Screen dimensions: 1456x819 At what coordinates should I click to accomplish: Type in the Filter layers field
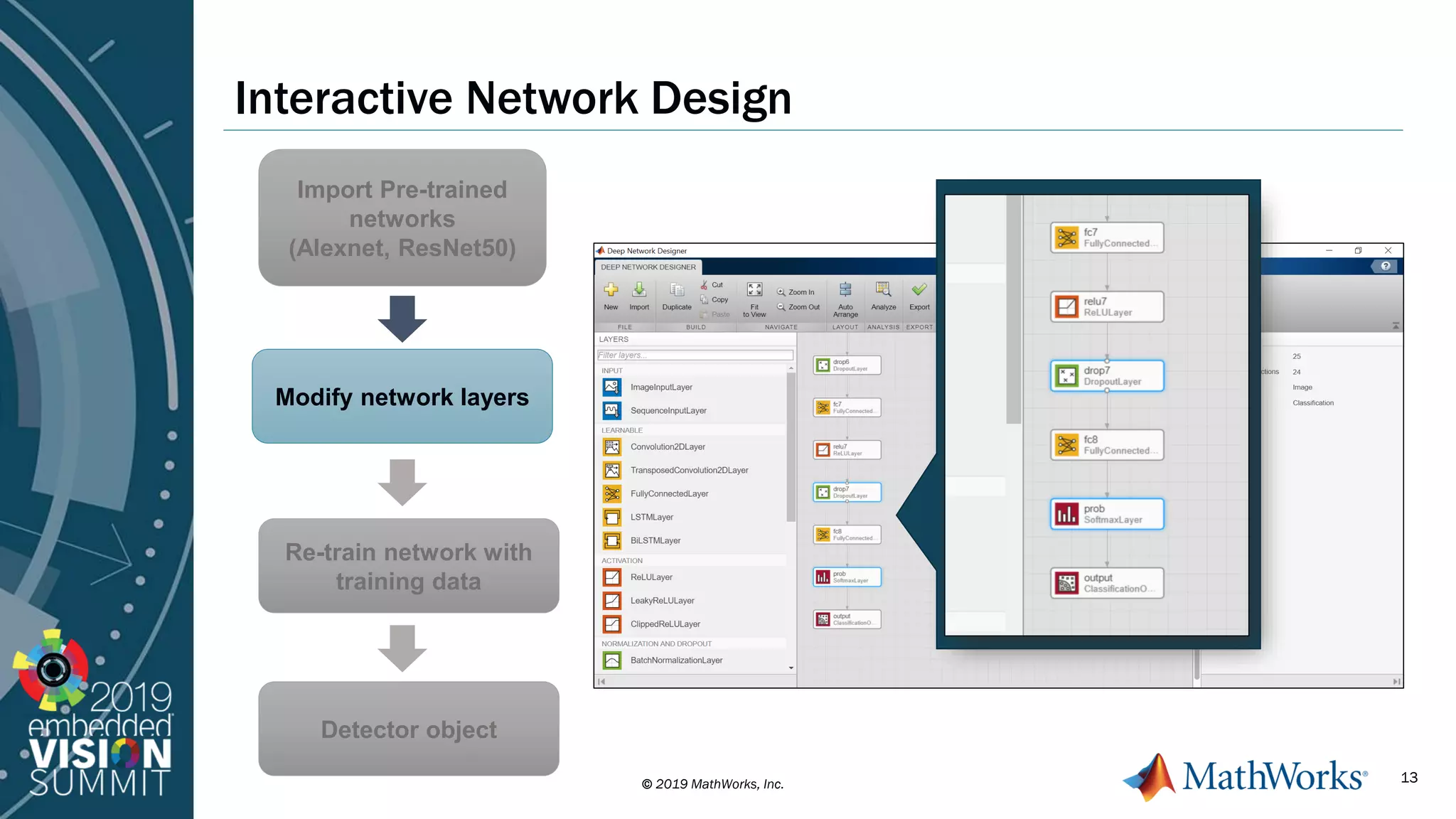tap(695, 355)
